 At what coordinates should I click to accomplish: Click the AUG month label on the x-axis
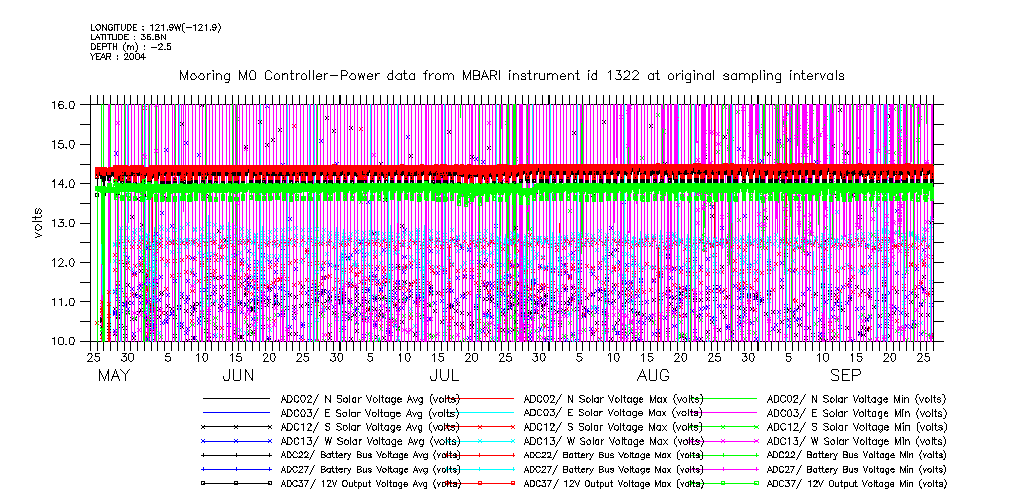[x=654, y=376]
